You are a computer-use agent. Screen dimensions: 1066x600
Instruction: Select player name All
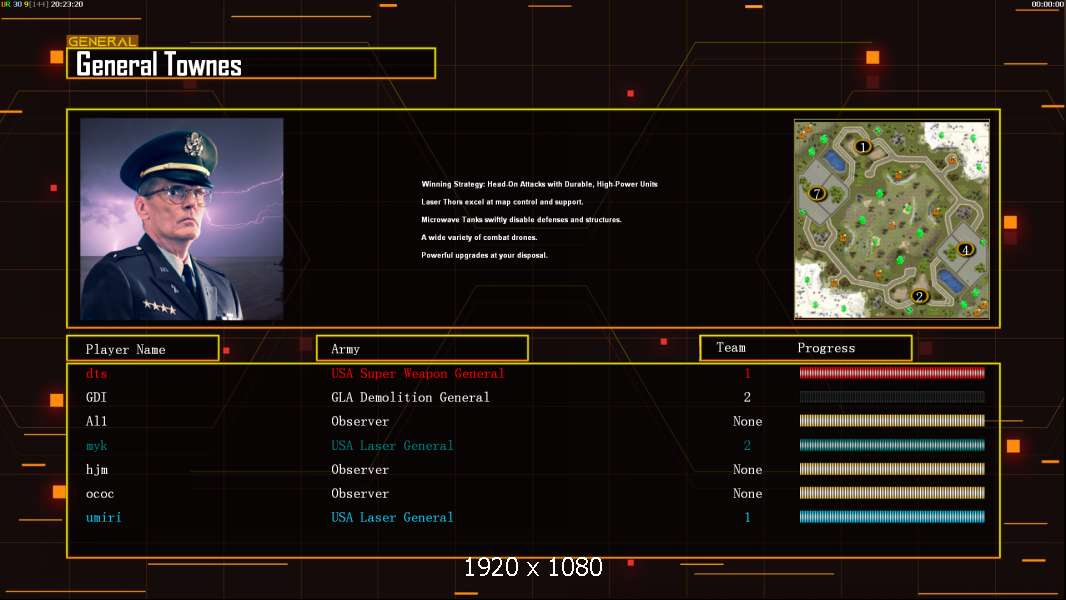pos(96,421)
